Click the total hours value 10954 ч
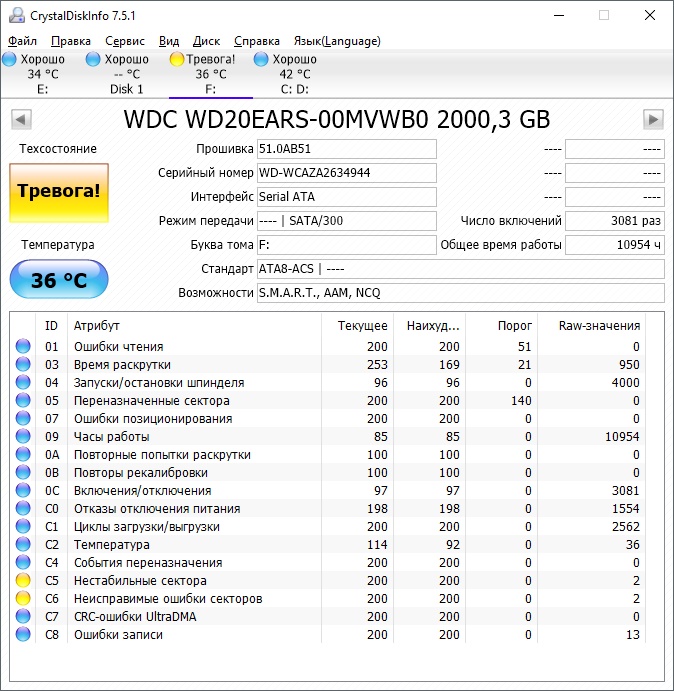674x691 pixels. tap(614, 245)
